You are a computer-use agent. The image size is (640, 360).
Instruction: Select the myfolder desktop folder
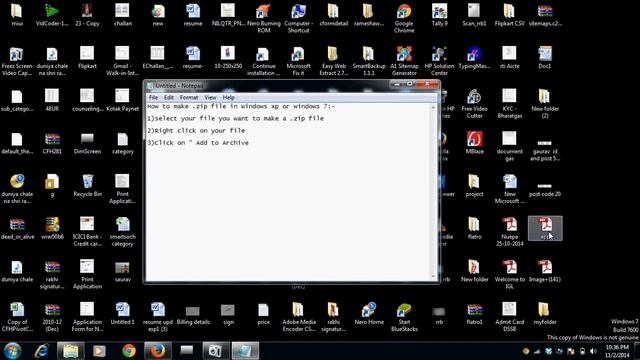(x=544, y=313)
